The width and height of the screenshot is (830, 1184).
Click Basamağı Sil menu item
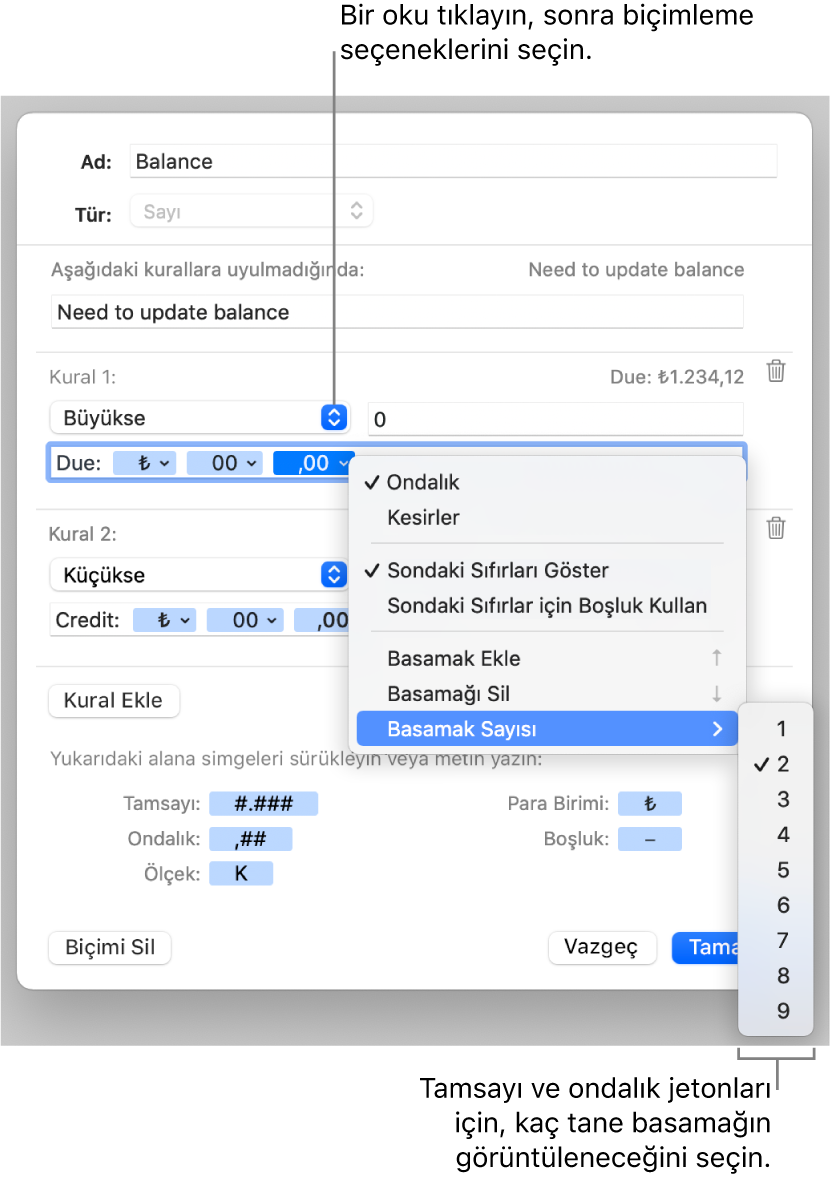[x=547, y=693]
